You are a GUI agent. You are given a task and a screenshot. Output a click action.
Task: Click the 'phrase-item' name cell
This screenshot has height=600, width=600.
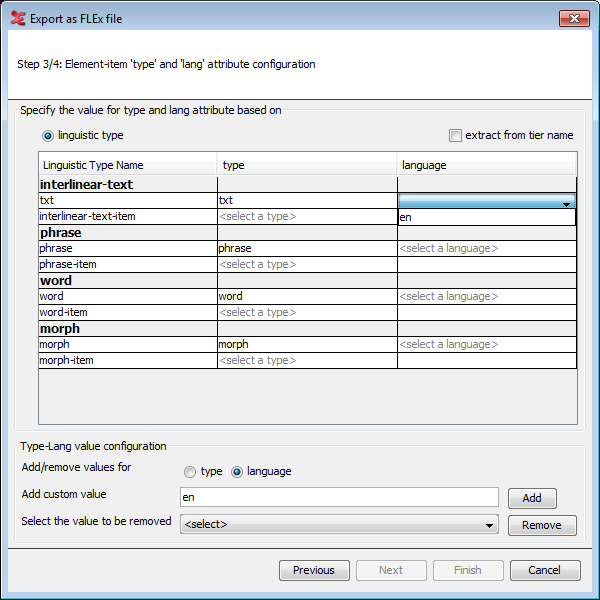coord(128,265)
